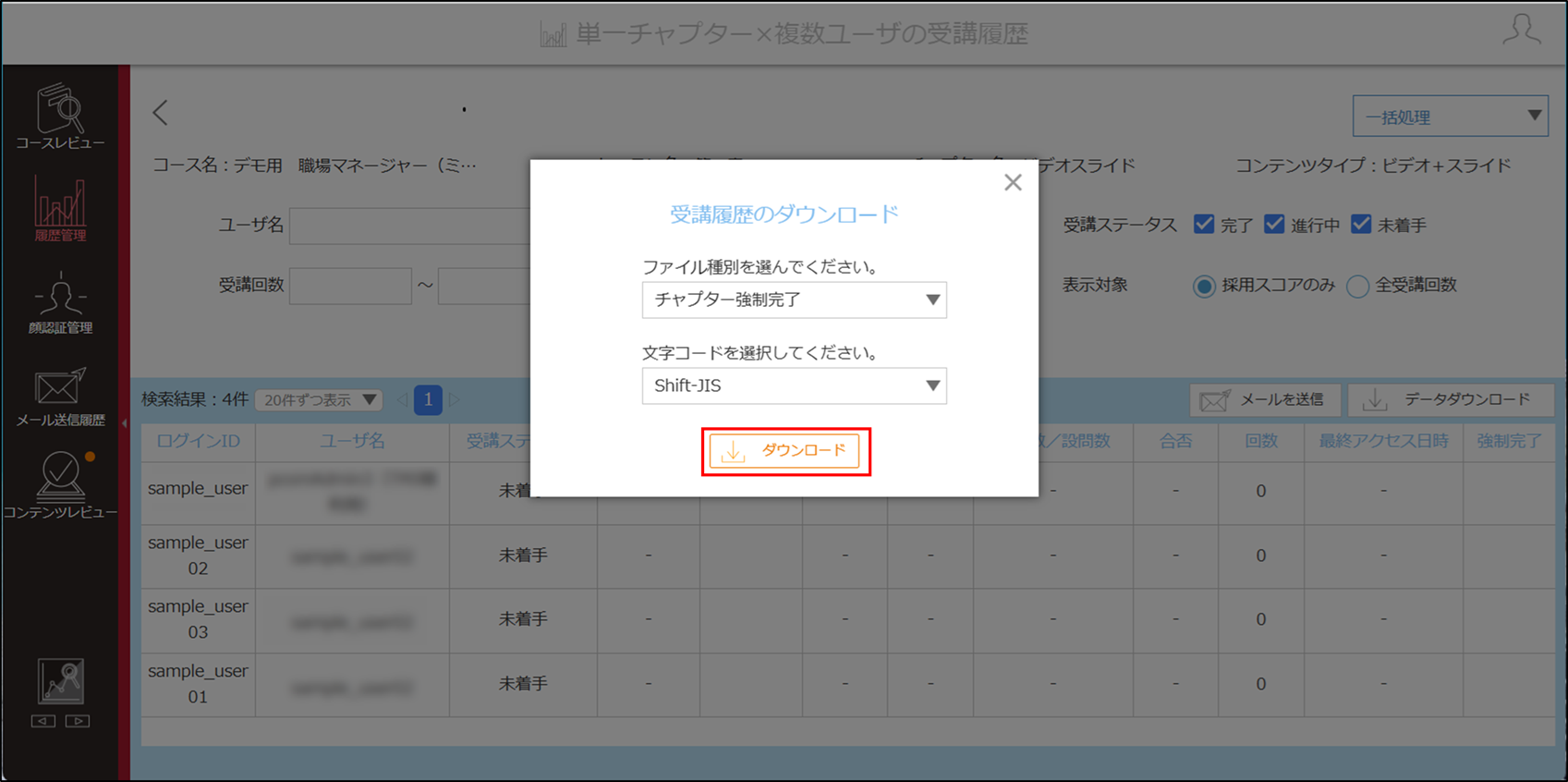Click the メールを送信 button
This screenshot has width=1568, height=782.
click(1264, 400)
